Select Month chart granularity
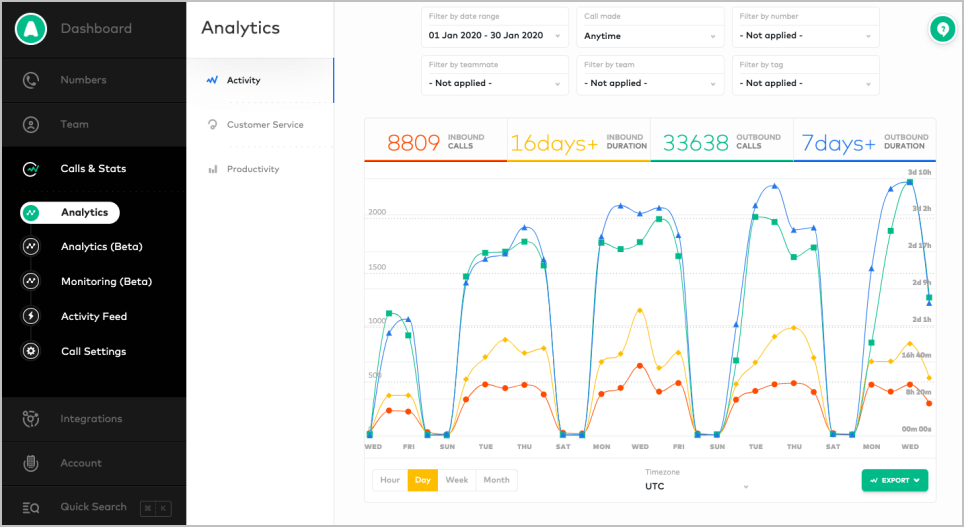964x527 pixels. point(496,480)
